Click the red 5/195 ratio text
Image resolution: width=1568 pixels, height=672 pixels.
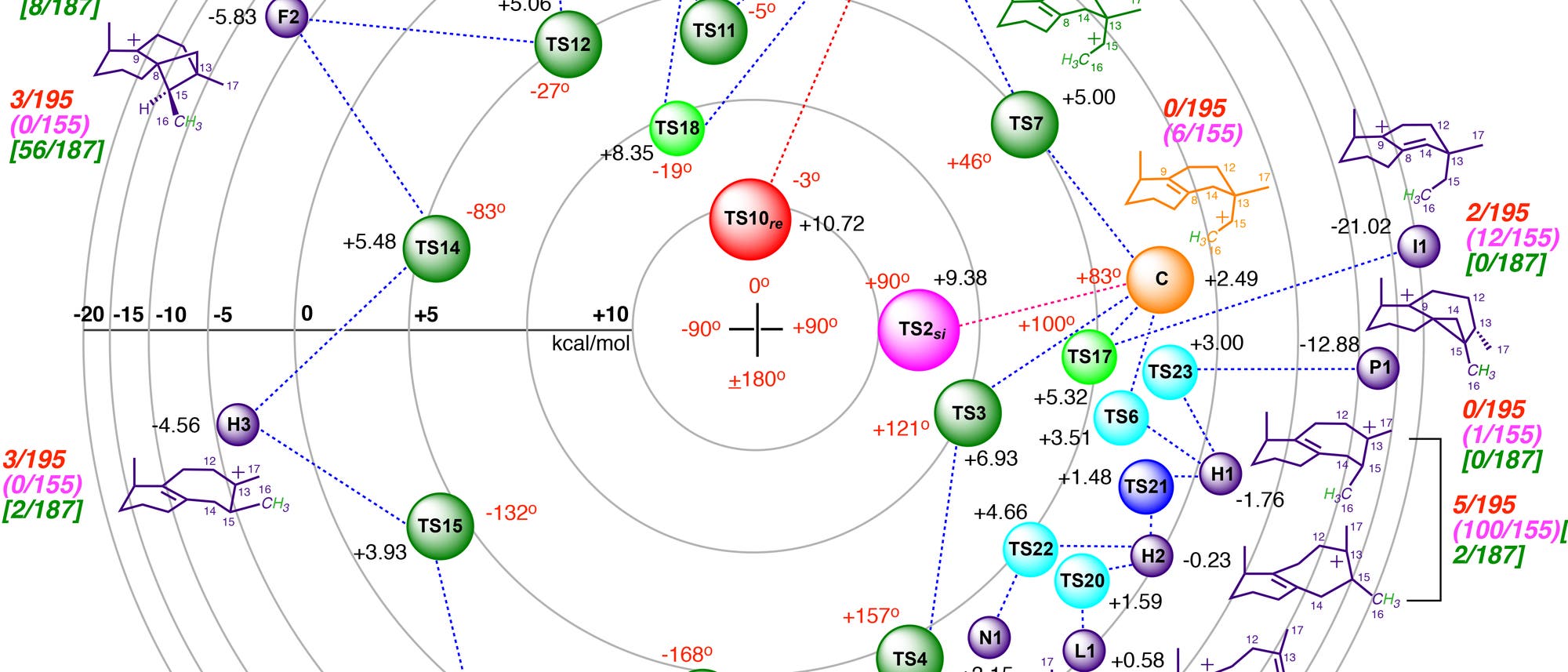[x=1484, y=505]
